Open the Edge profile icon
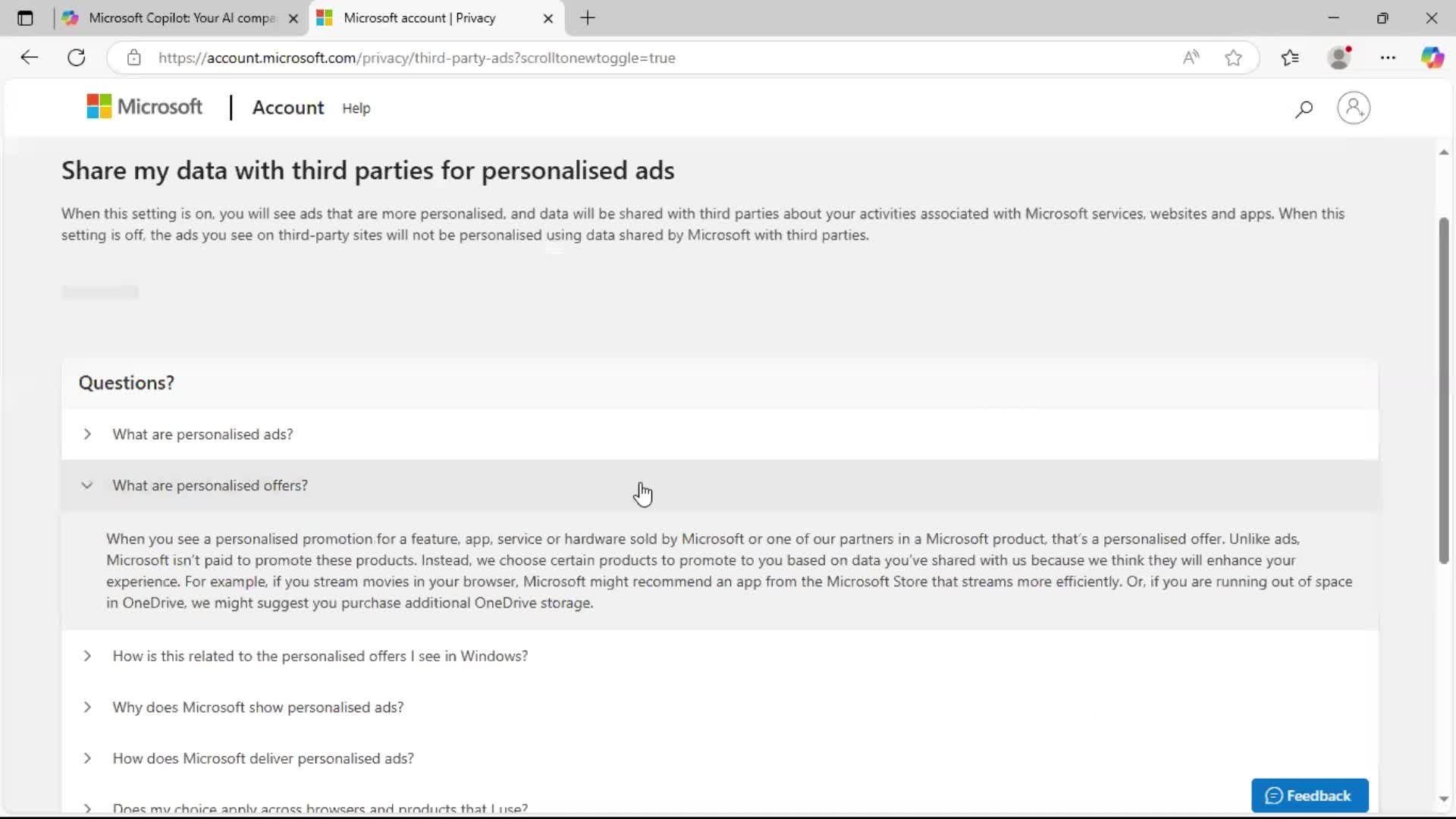This screenshot has height=819, width=1456. (1340, 58)
